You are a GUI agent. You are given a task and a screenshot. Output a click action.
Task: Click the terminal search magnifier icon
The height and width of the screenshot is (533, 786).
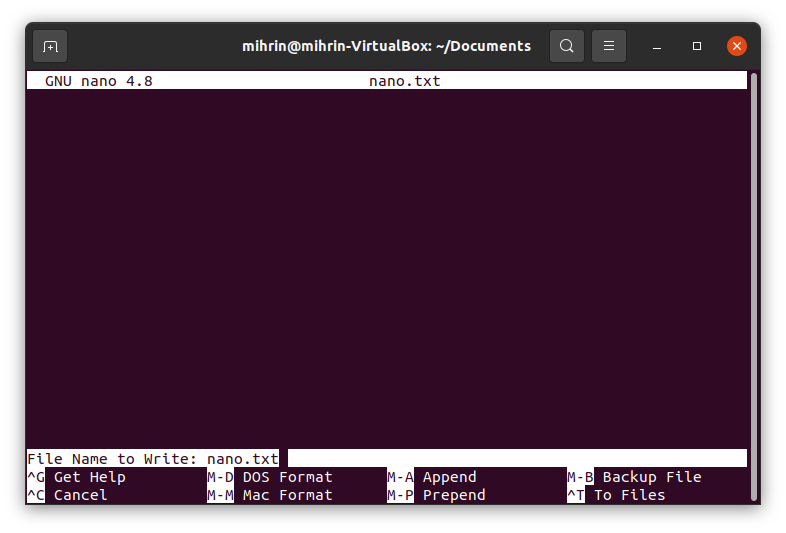(567, 46)
